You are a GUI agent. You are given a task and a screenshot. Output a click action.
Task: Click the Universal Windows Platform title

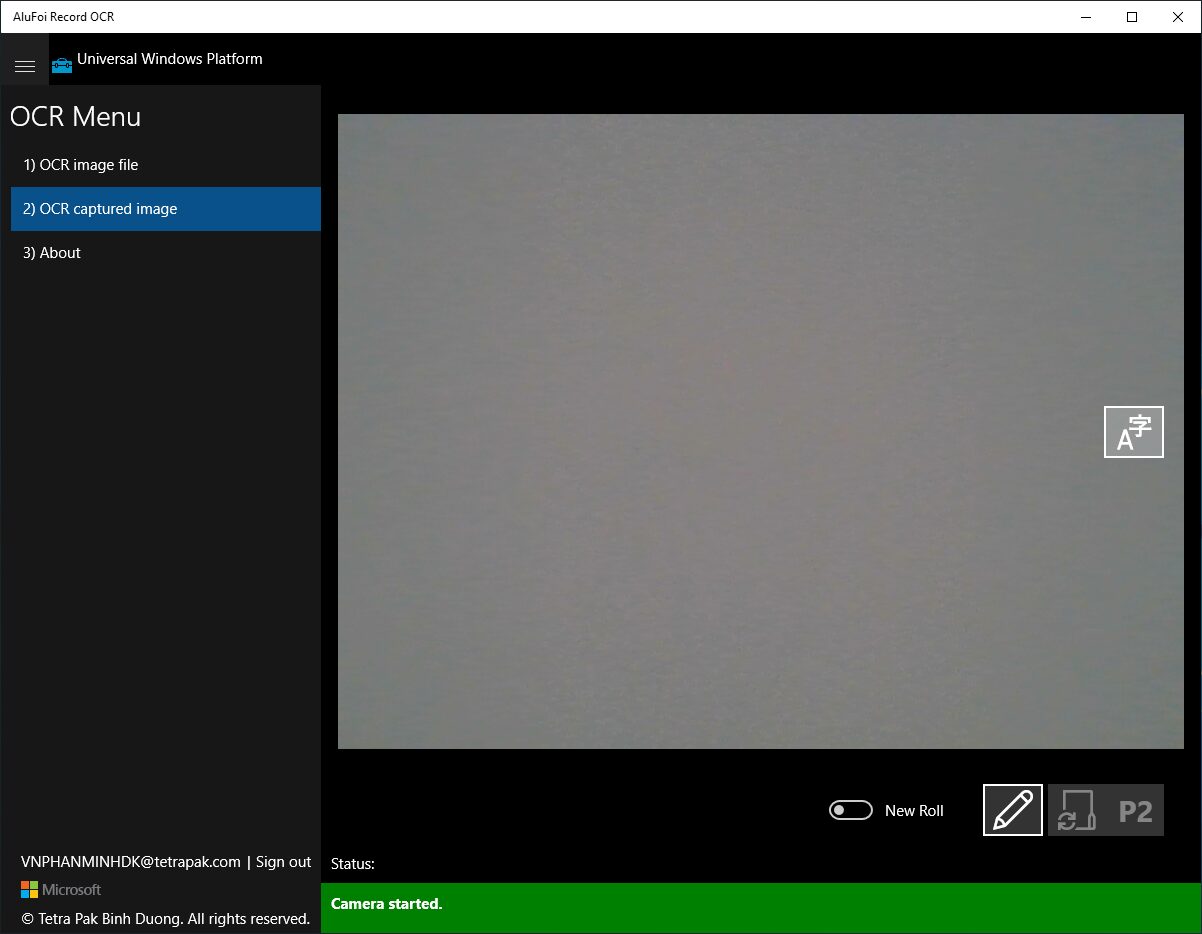pos(170,59)
